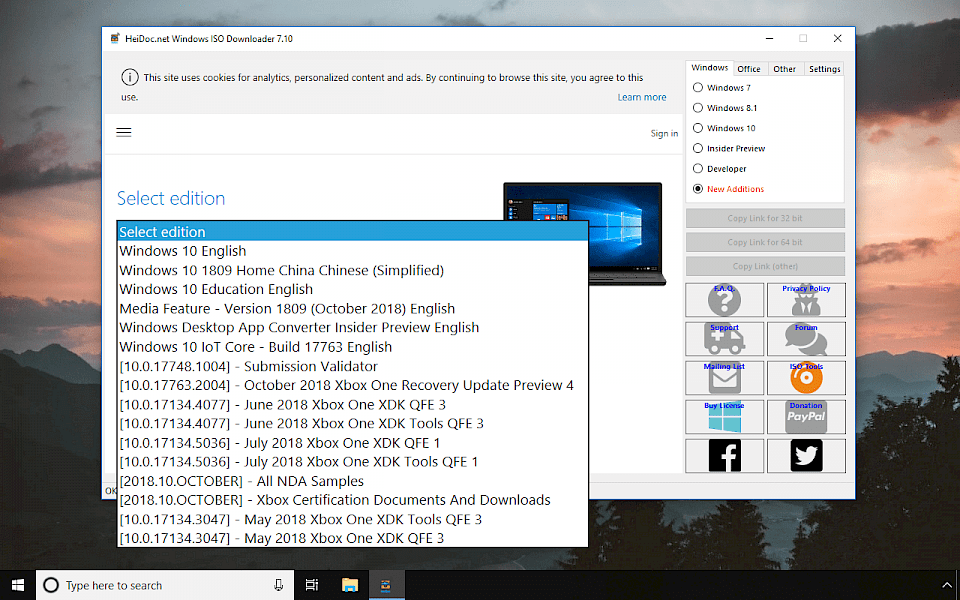This screenshot has width=960, height=600.
Task: Open the hamburger menu on the web page
Action: [x=124, y=132]
